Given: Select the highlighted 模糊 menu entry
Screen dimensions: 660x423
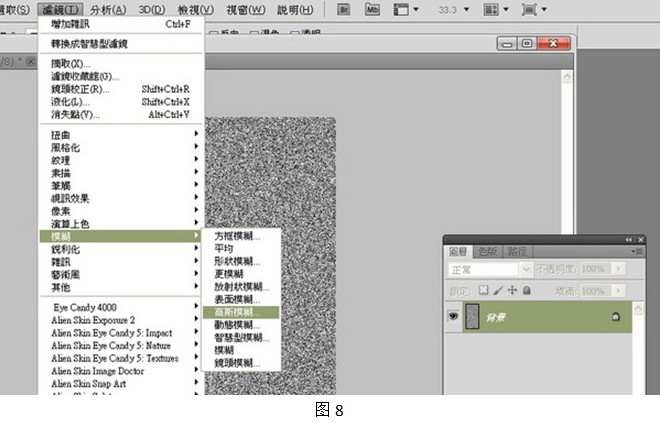Looking at the screenshot, I should click(121, 236).
